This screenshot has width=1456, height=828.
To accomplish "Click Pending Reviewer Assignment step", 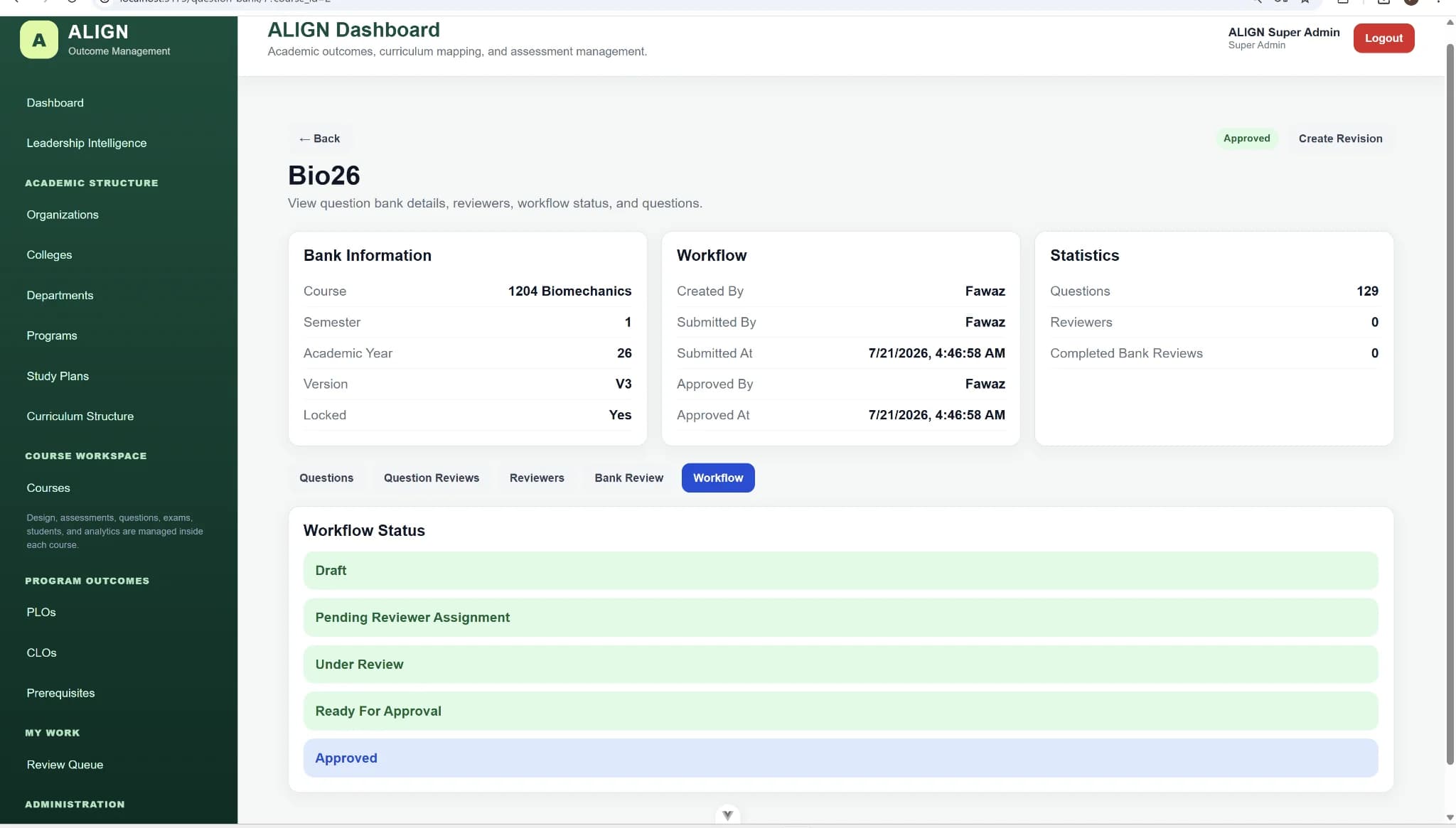I will click(840, 618).
